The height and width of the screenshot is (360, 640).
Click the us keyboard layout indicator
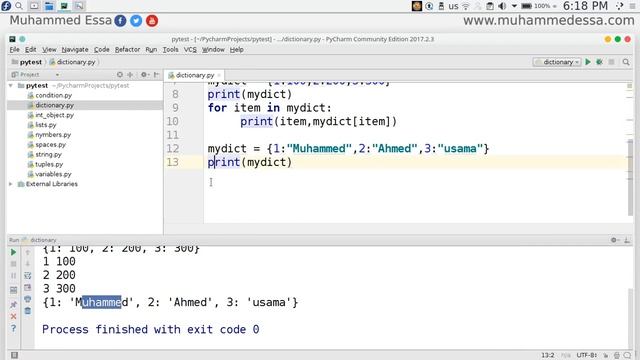coord(453,6)
